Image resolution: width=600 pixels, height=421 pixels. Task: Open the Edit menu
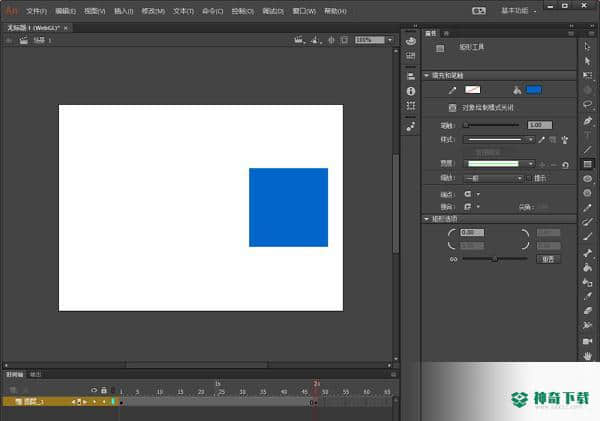click(65, 11)
